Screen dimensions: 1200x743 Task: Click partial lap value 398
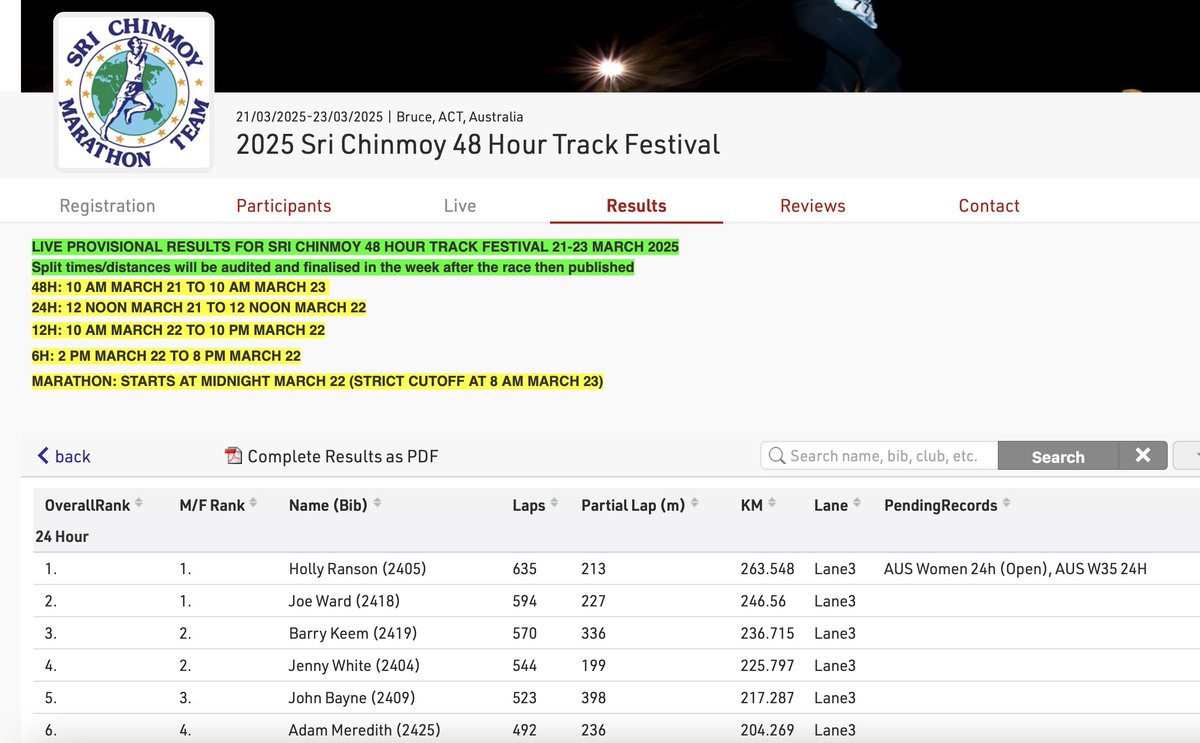point(594,697)
